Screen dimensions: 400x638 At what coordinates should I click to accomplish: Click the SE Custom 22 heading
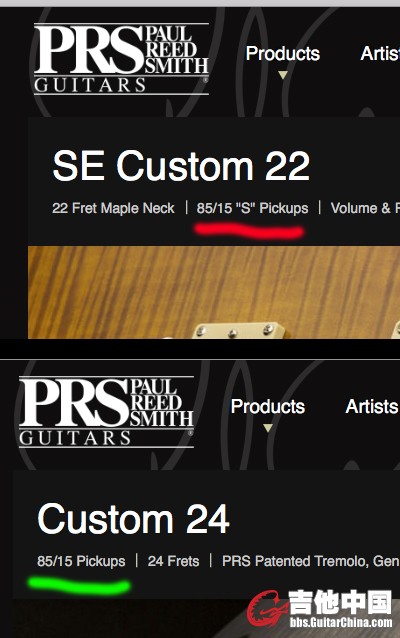pos(181,166)
